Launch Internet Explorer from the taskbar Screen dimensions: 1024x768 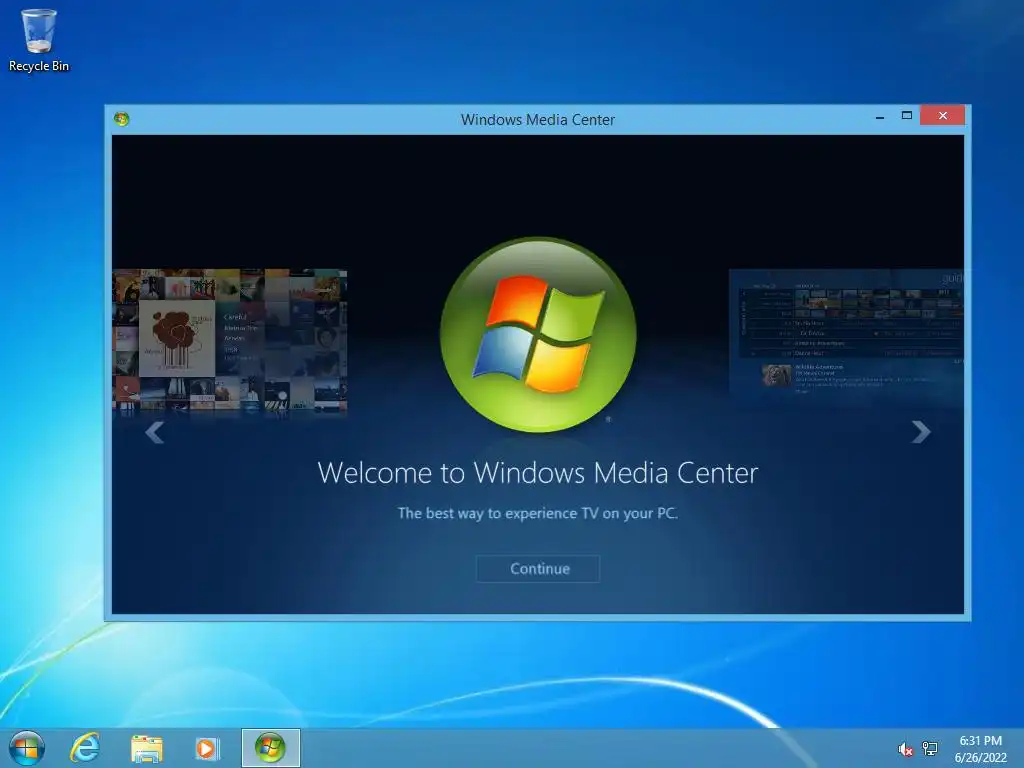[85, 748]
